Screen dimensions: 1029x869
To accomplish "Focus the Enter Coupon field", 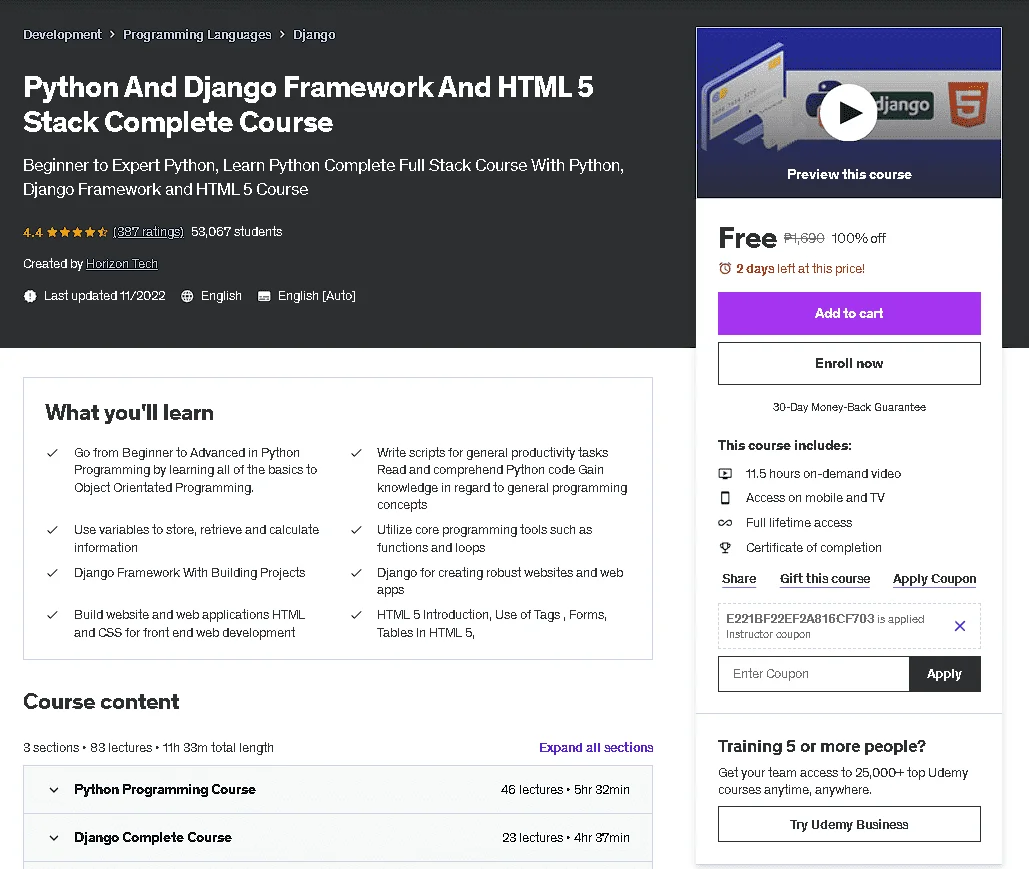I will (814, 674).
